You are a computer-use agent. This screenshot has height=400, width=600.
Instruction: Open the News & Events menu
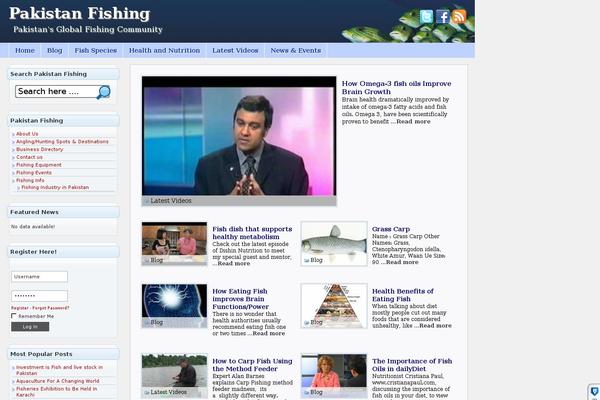[x=296, y=51]
